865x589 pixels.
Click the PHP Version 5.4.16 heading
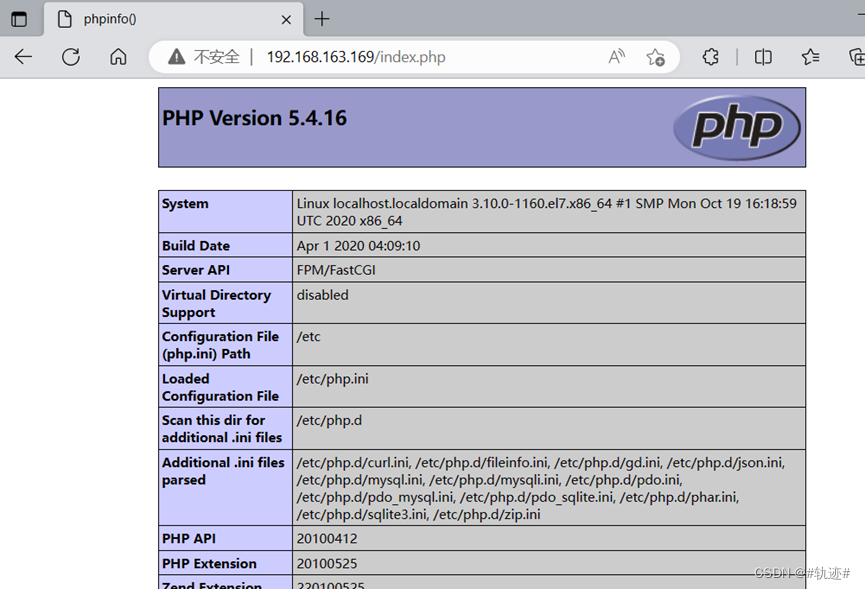coord(254,118)
